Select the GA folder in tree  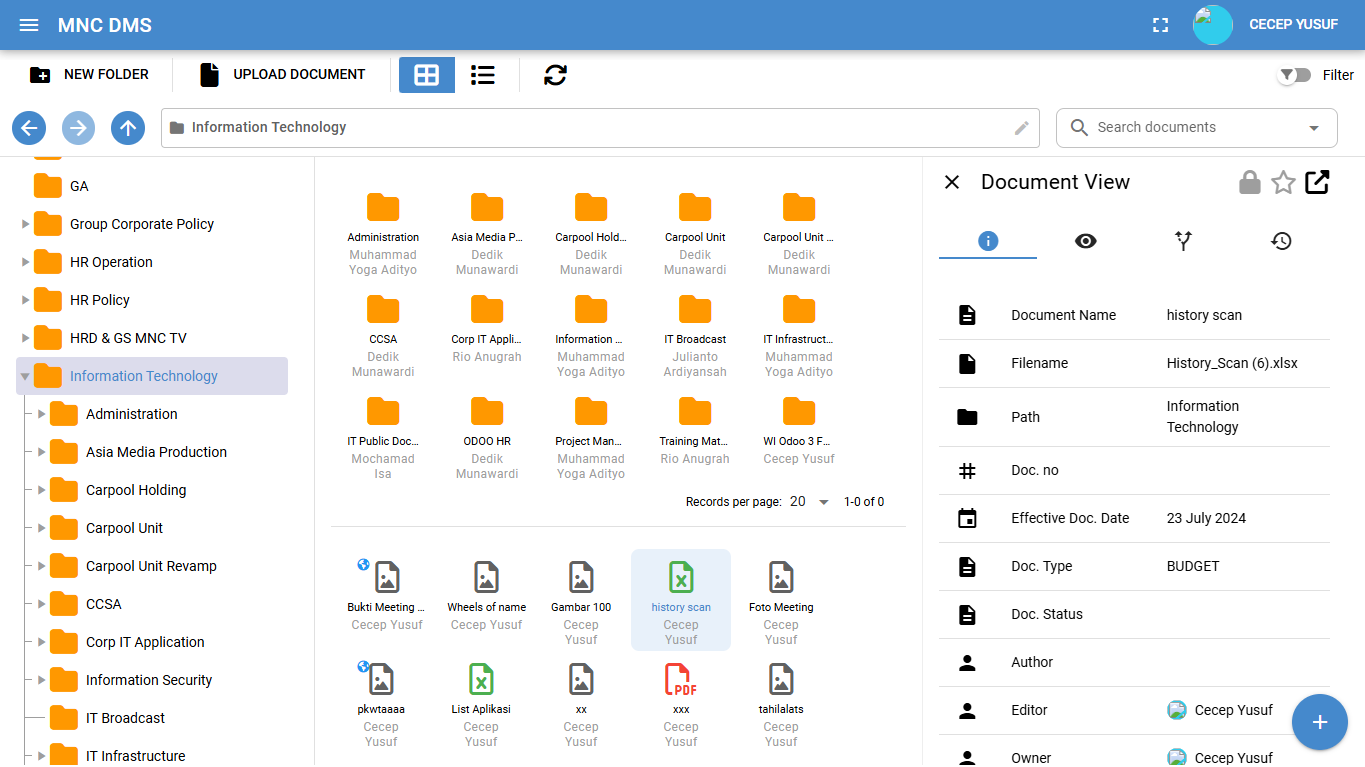[79, 186]
